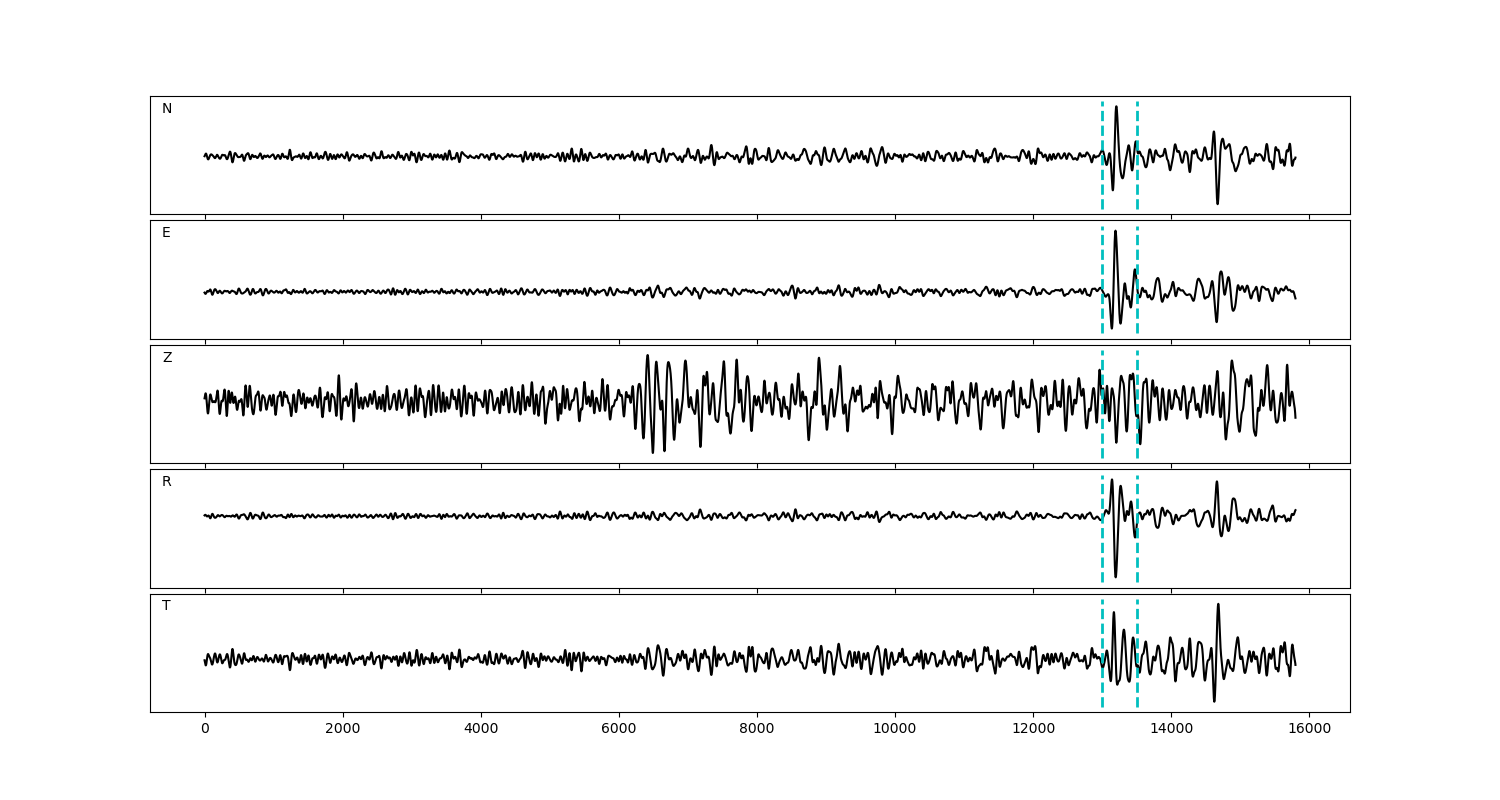Image resolution: width=1500 pixels, height=800 pixels.
Task: Select the 4000 x-axis tick label
Action: click(481, 730)
